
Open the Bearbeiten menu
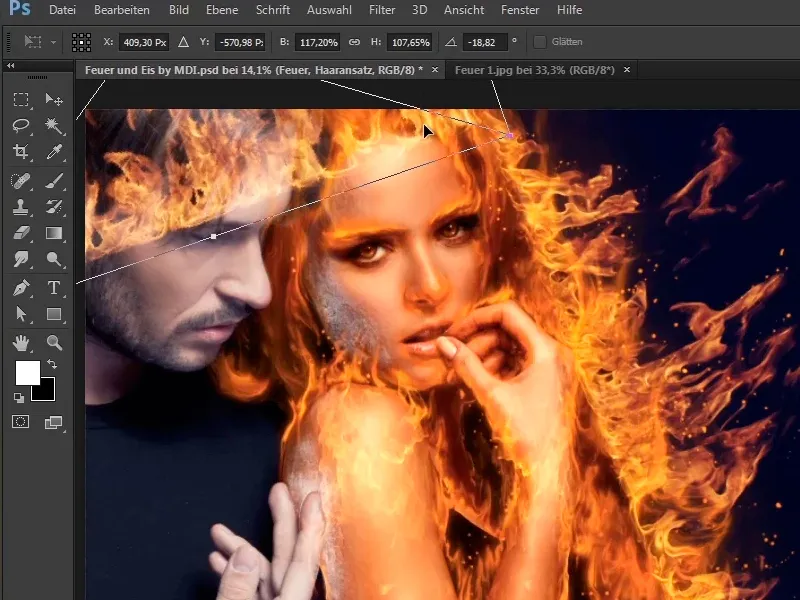(x=122, y=10)
